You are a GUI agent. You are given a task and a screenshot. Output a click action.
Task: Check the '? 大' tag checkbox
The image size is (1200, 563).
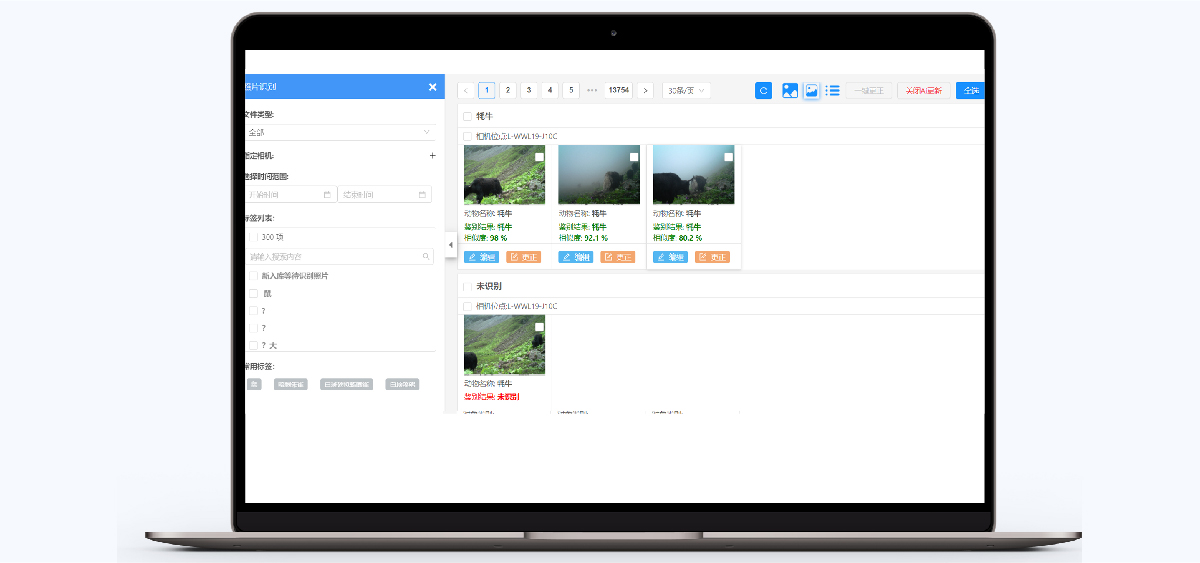(x=253, y=345)
